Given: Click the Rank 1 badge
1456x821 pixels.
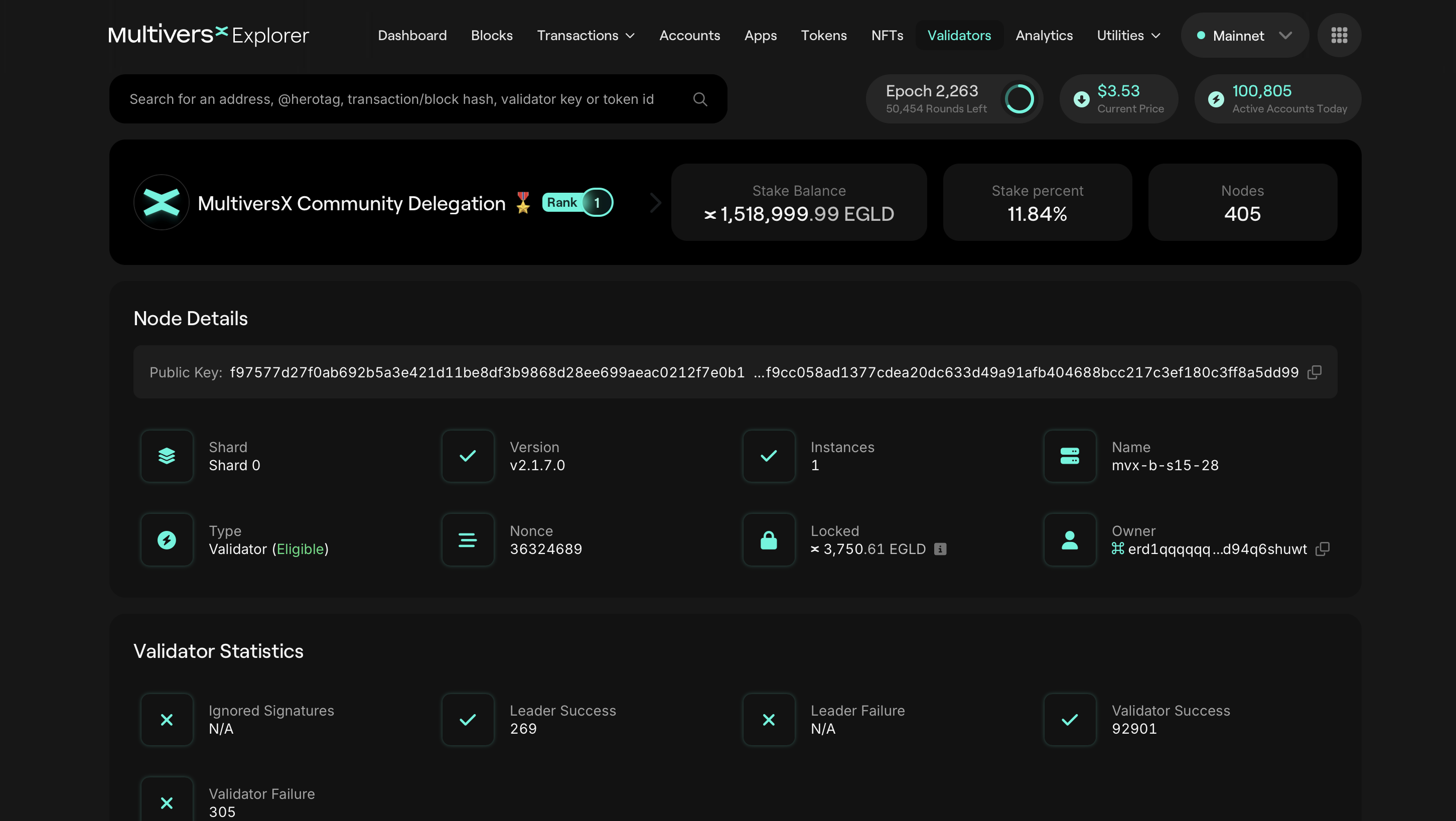Looking at the screenshot, I should click(x=577, y=202).
